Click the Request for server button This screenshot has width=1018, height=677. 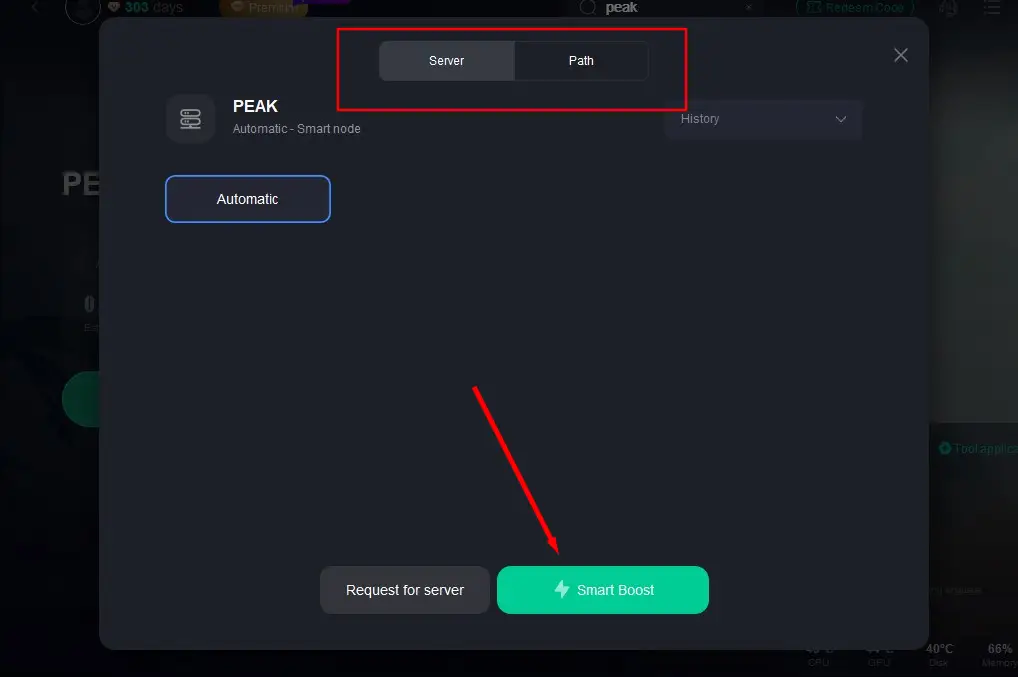[x=405, y=590]
